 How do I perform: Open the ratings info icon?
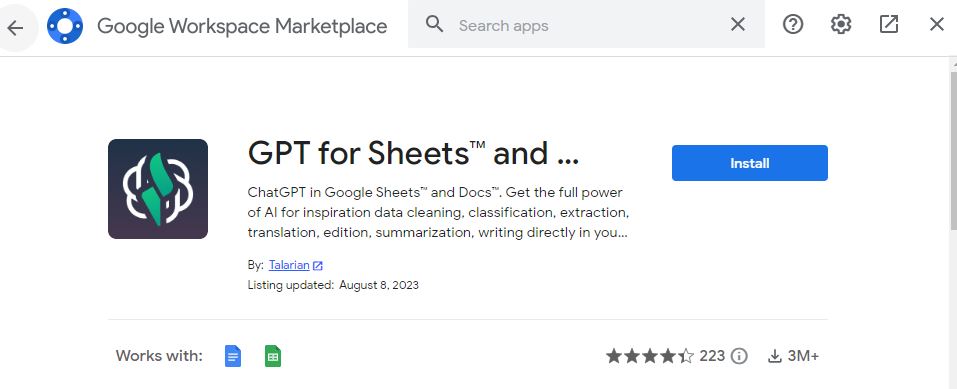click(x=739, y=355)
